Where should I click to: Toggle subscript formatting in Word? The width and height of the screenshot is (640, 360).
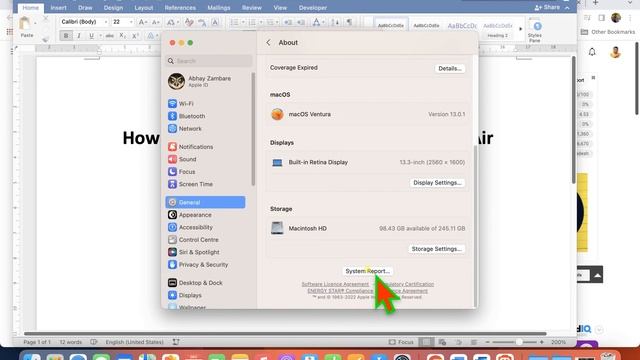click(122, 36)
